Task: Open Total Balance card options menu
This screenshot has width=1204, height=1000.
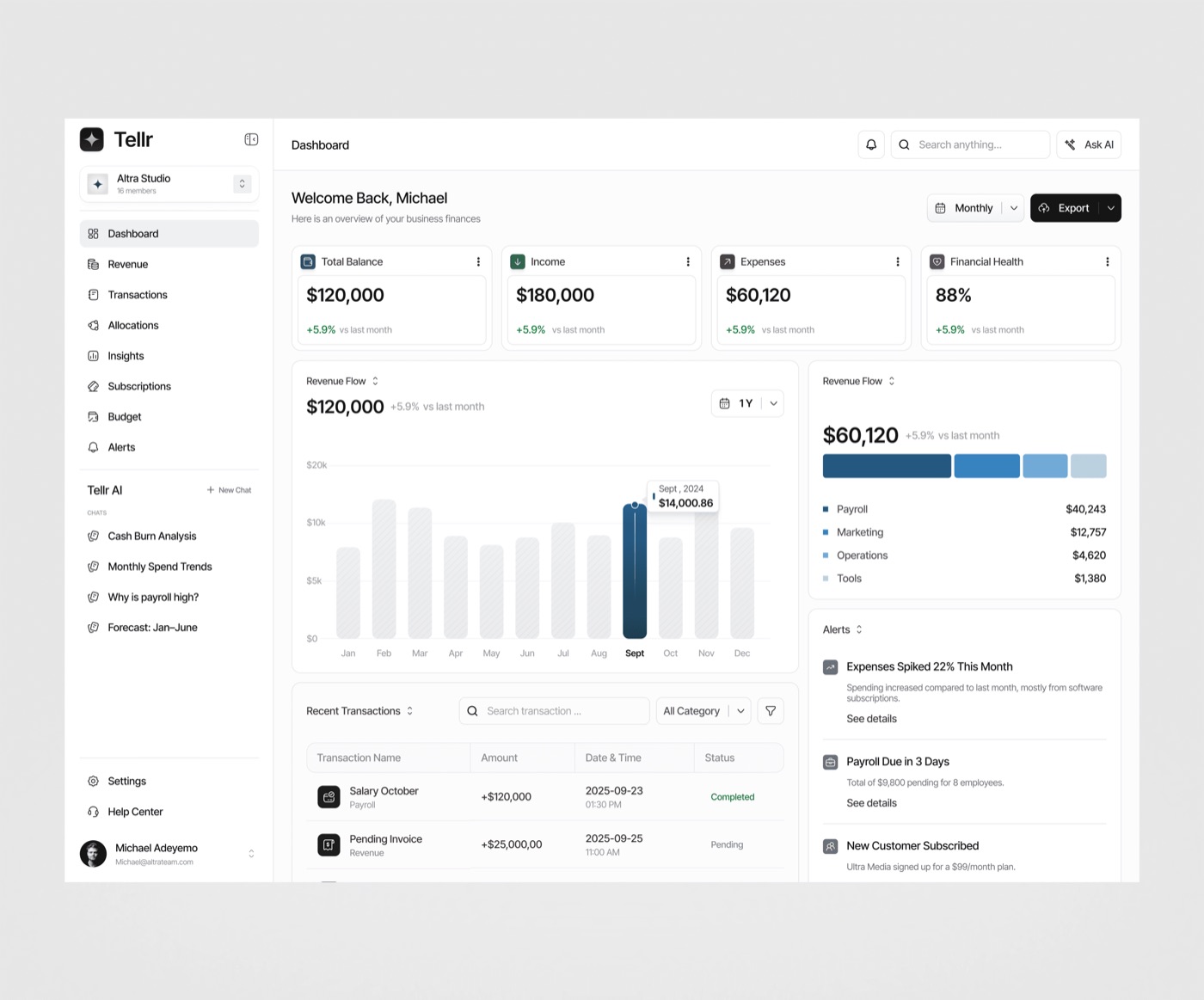Action: (x=478, y=261)
